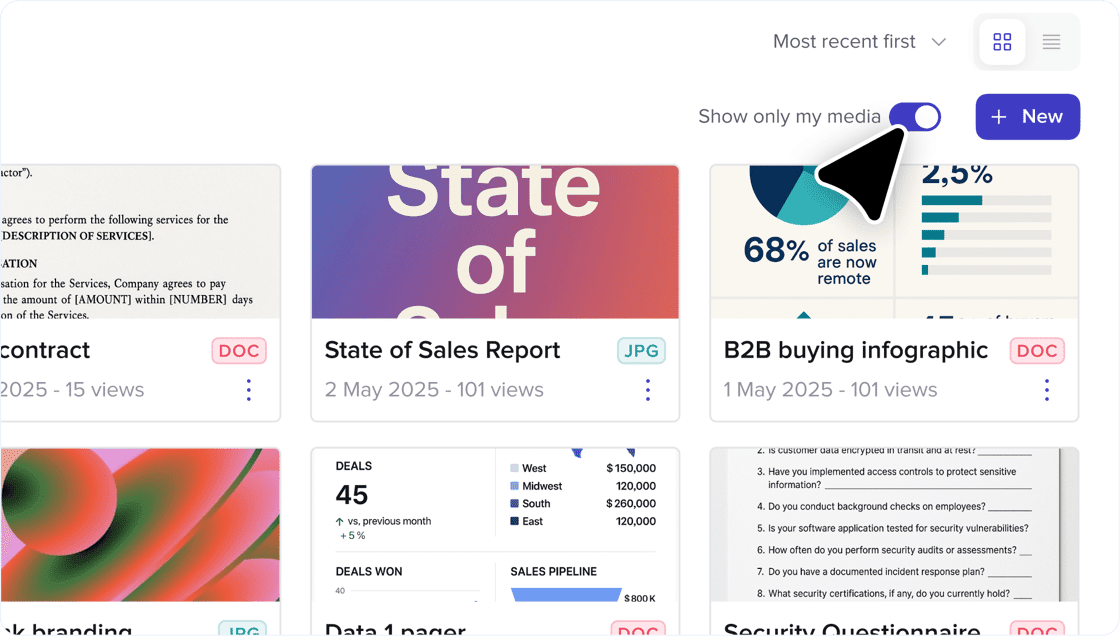Viewport: 1120px width, 636px height.
Task: Open the Most recent first sort dropdown
Action: (860, 42)
